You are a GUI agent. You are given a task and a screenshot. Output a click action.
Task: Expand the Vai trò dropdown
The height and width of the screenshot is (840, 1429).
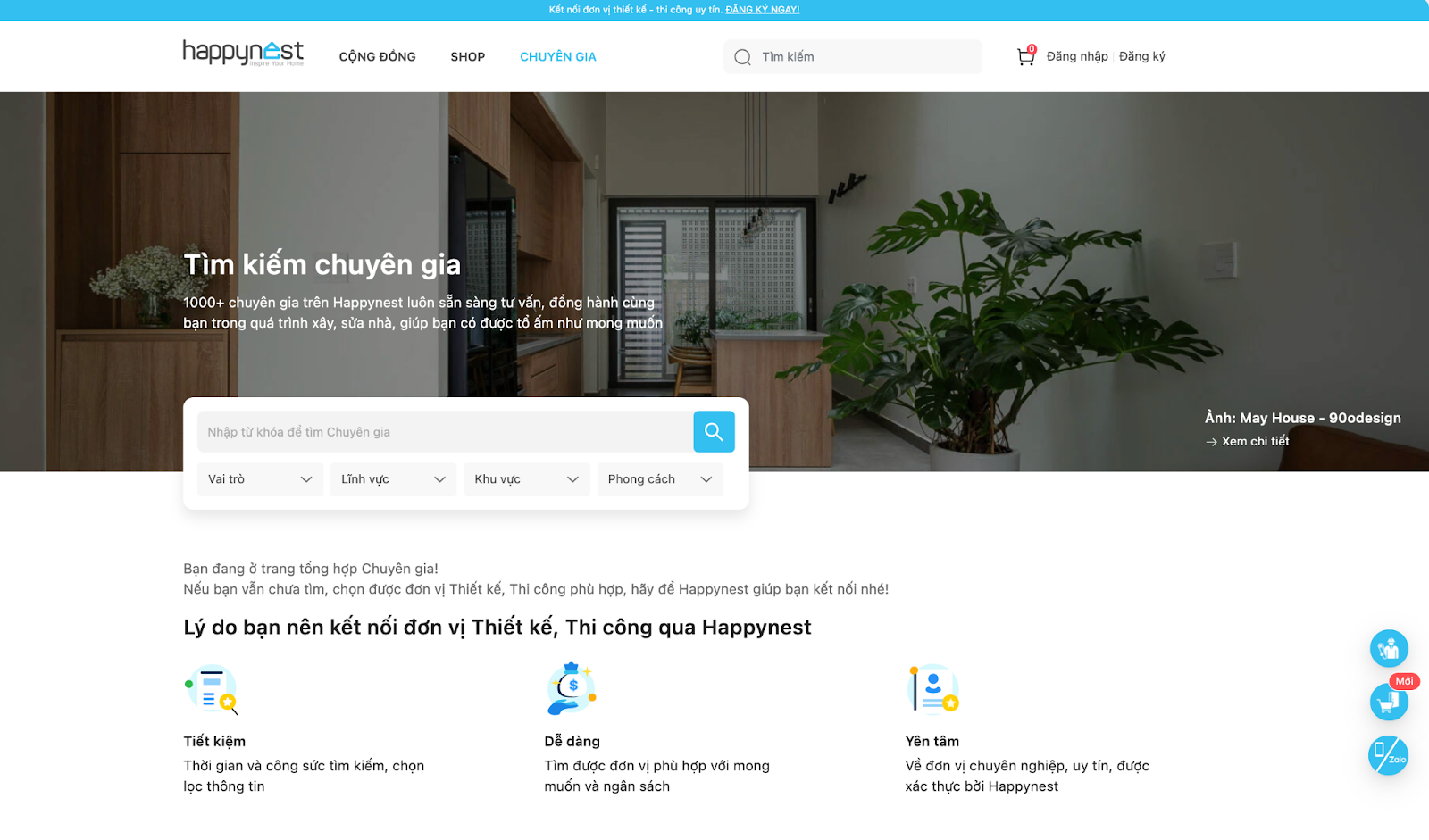[x=260, y=479]
